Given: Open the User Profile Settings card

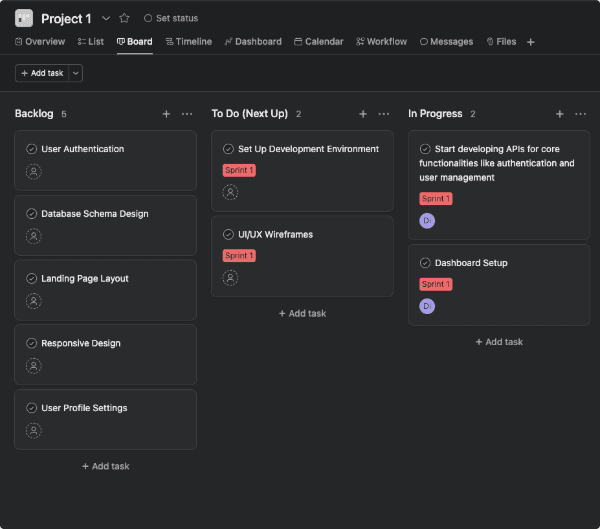Looking at the screenshot, I should [106, 419].
